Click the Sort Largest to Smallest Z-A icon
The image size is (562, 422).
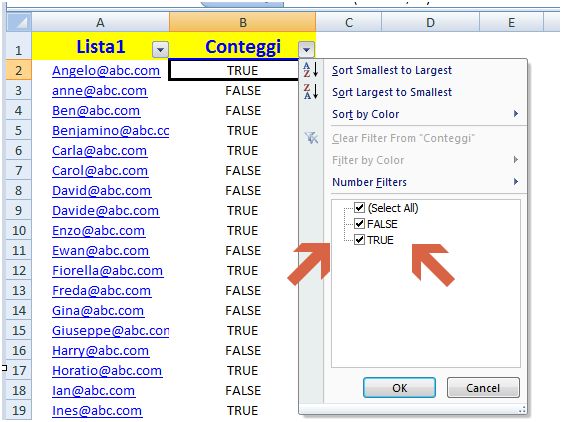coord(311,91)
